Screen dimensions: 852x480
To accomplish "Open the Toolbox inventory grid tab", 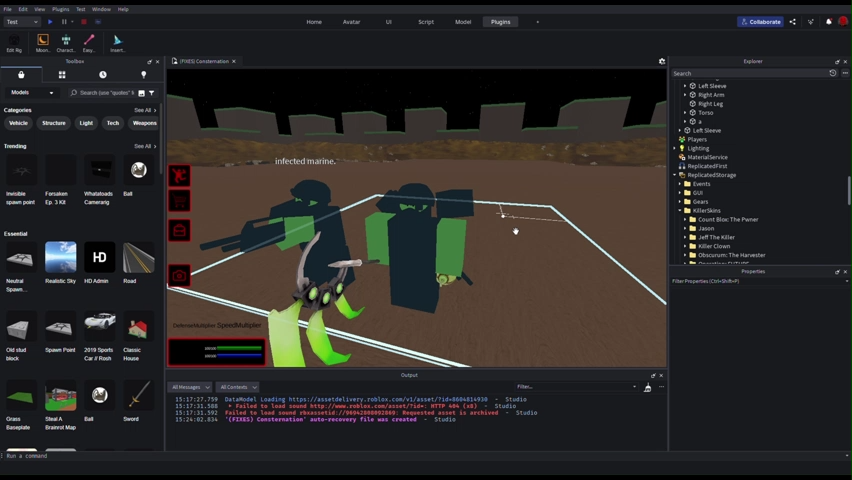I will [62, 74].
